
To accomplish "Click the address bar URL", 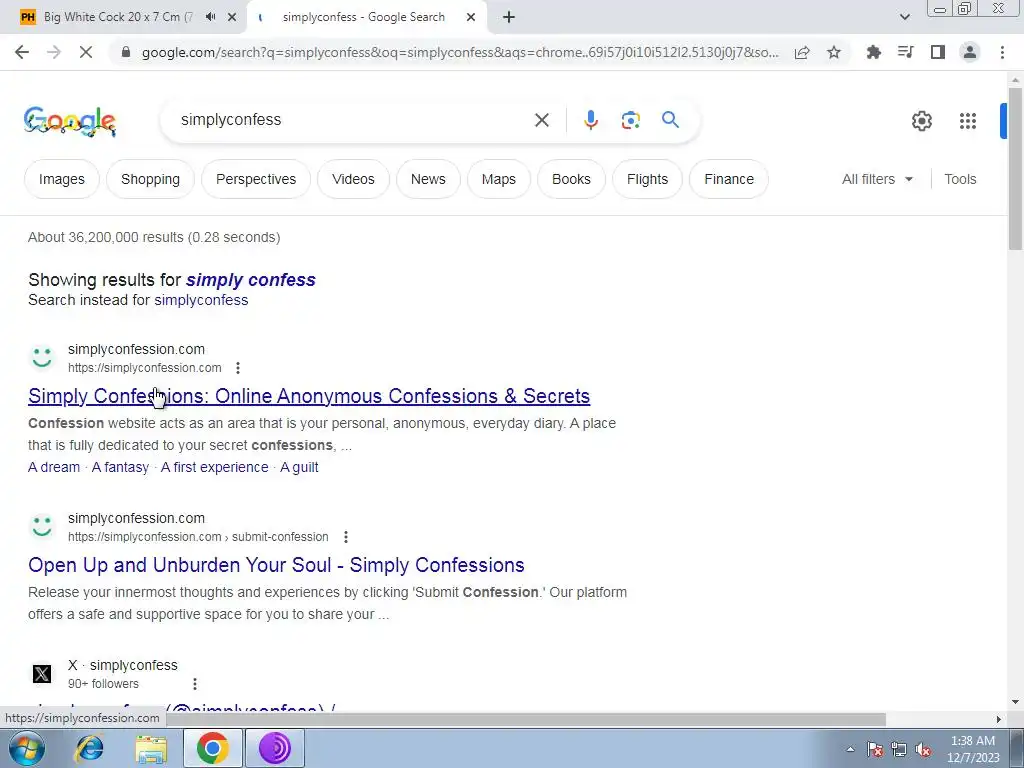I will pos(460,52).
